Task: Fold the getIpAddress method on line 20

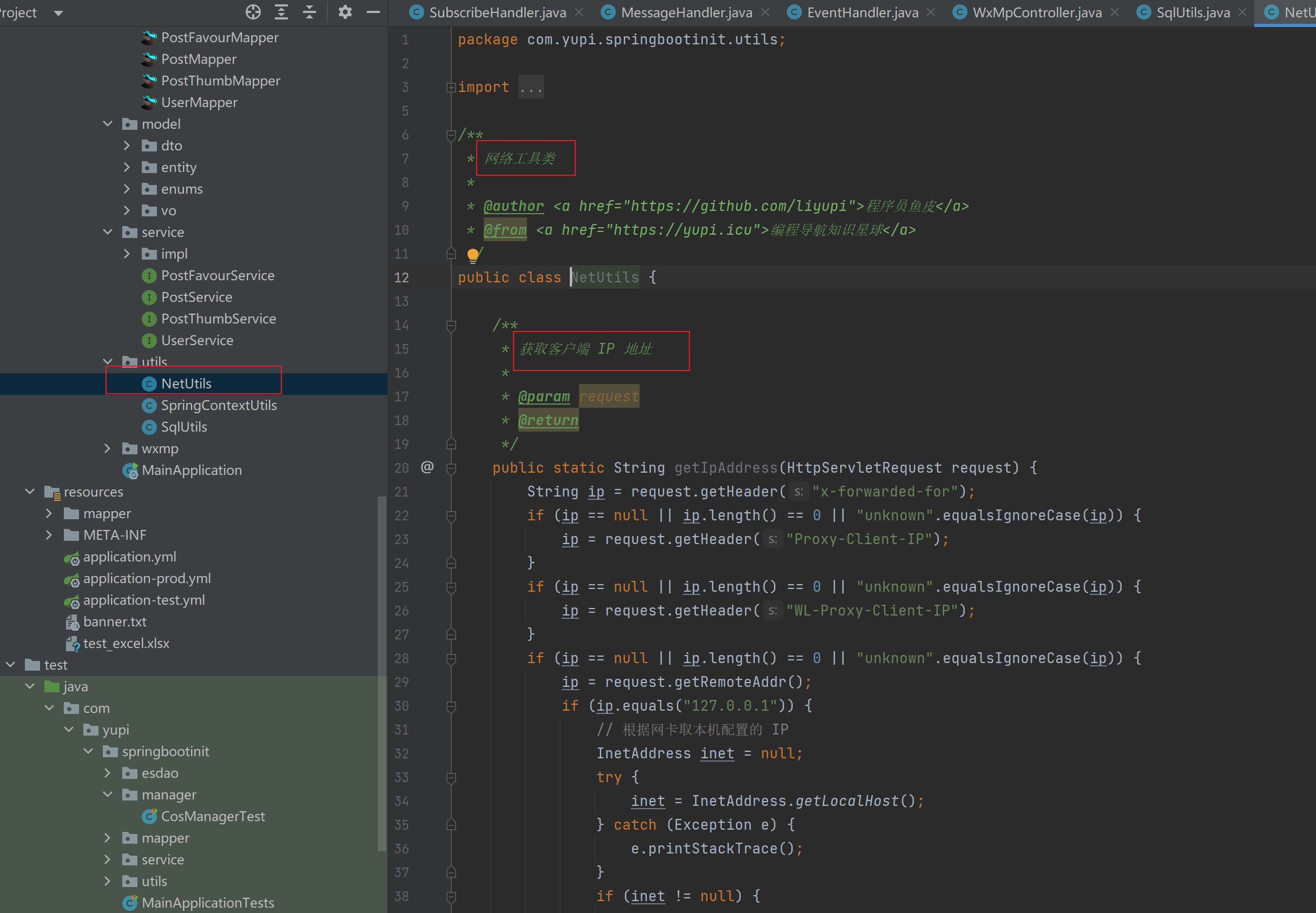Action: 451,468
